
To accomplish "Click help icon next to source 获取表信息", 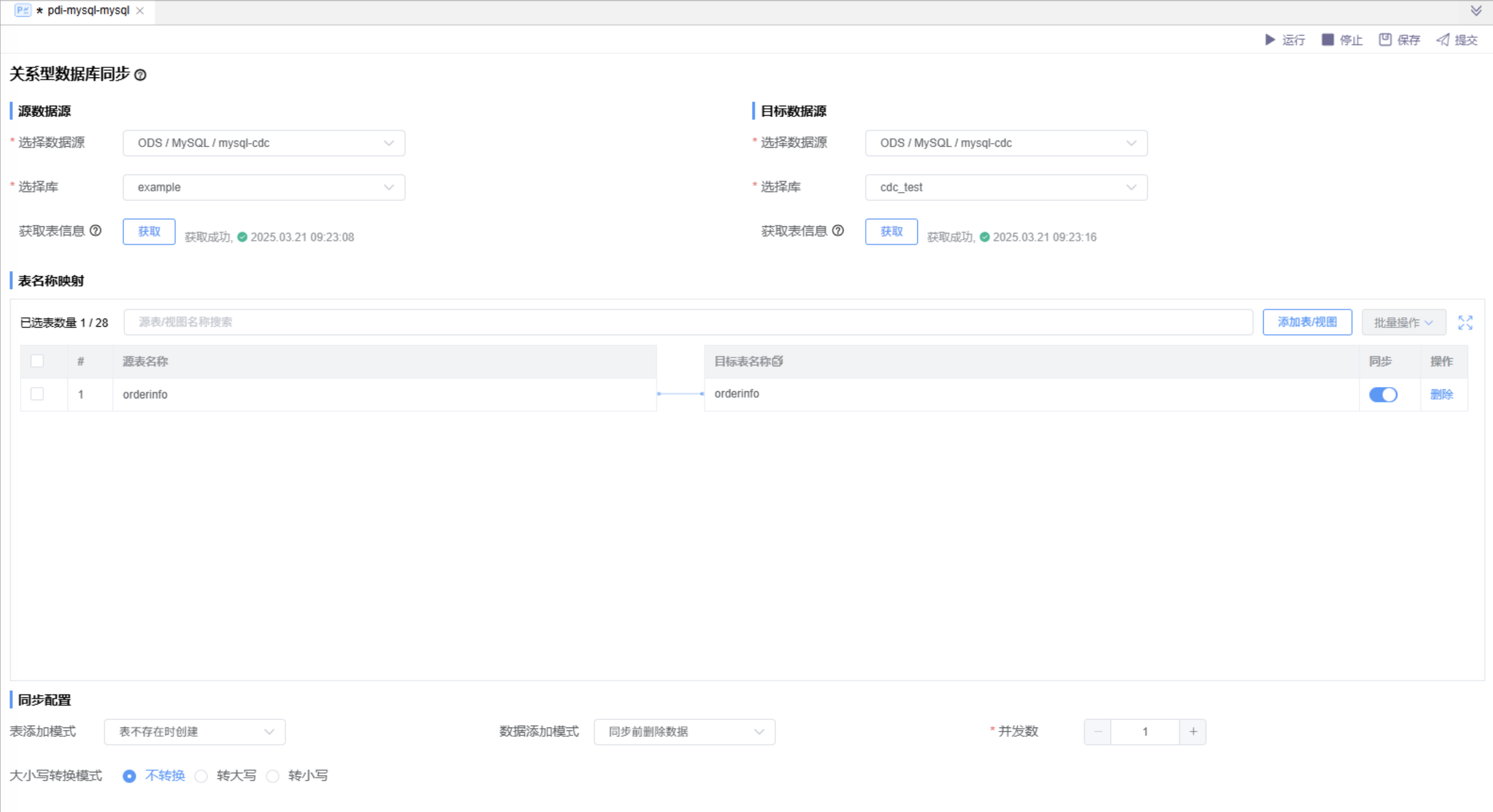I will [96, 230].
